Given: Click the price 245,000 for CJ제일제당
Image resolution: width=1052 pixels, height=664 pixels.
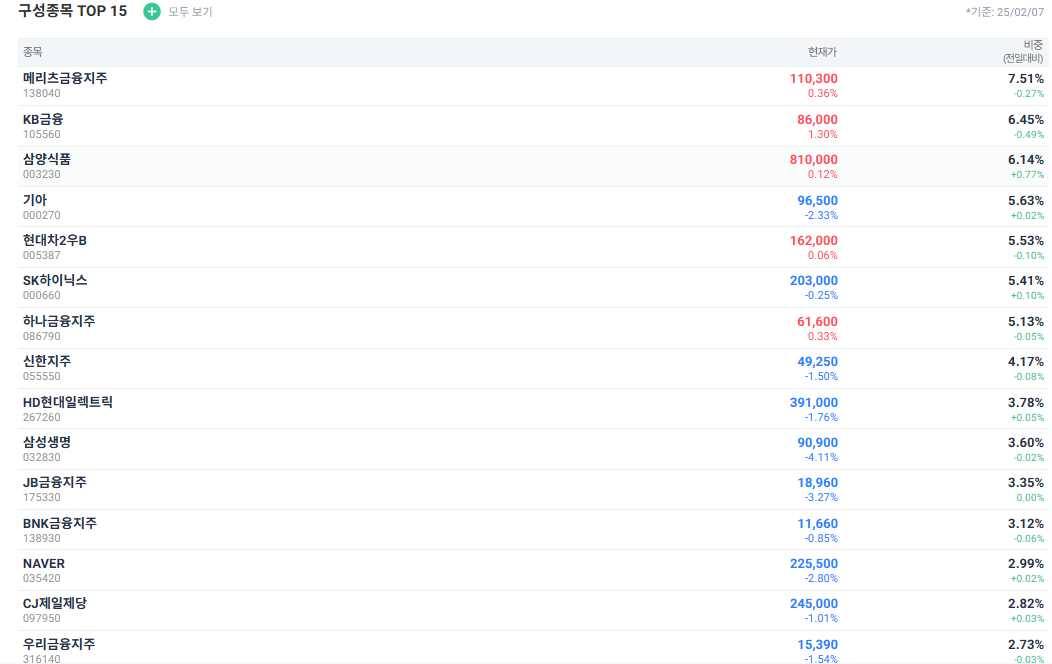Looking at the screenshot, I should click(x=813, y=603).
